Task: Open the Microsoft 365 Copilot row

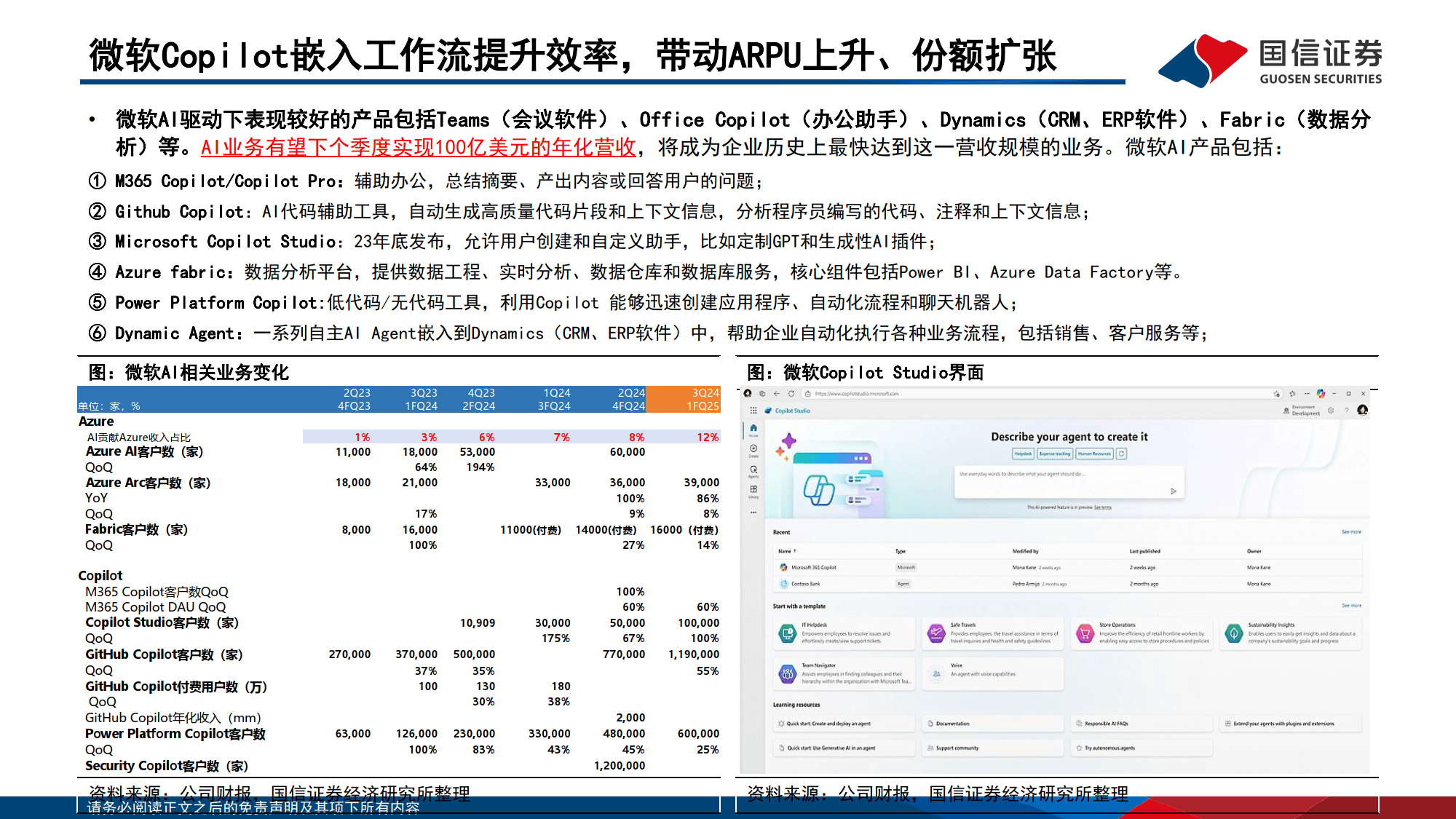Action: tap(1067, 567)
